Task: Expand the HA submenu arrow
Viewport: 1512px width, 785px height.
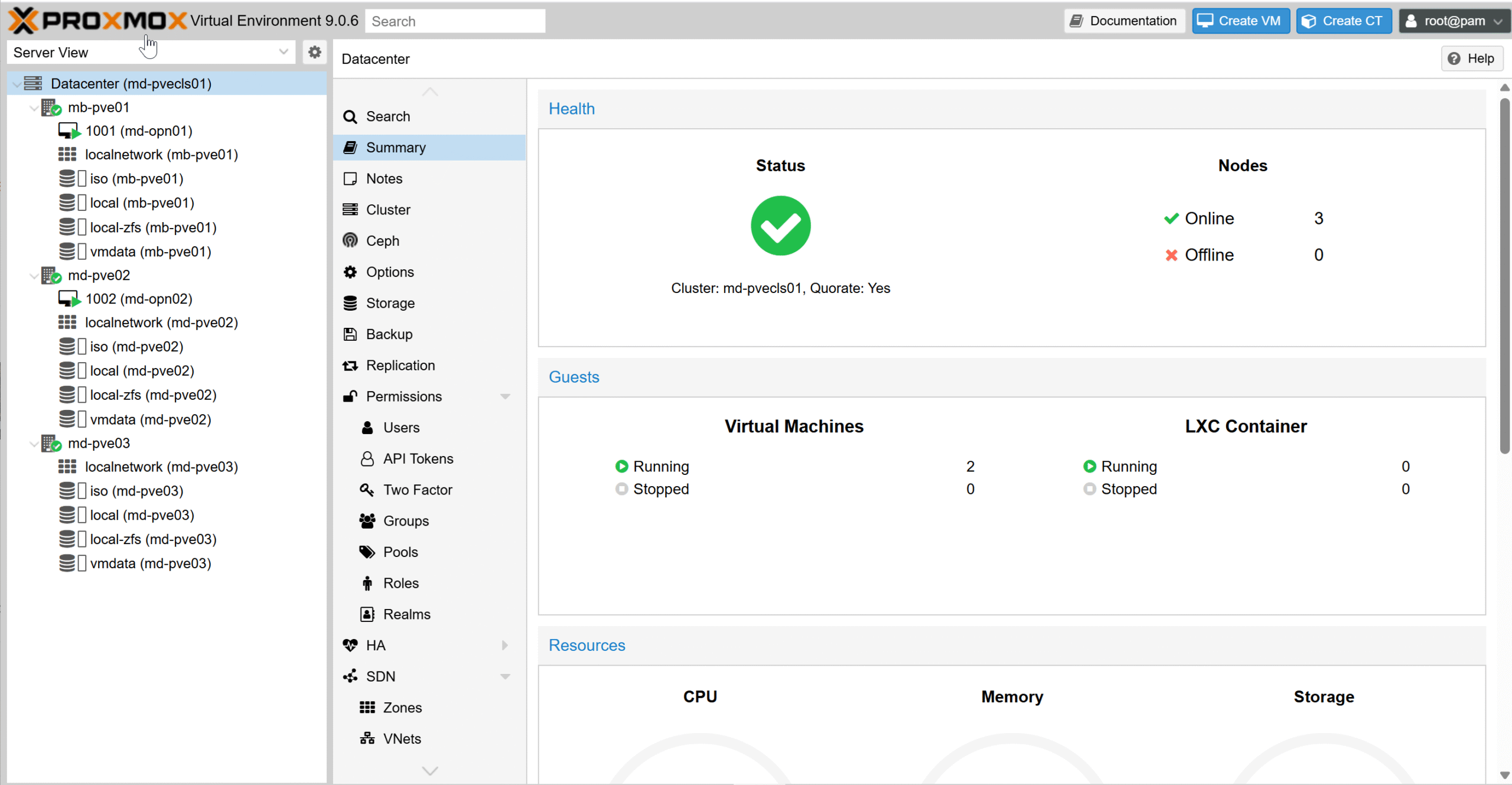Action: [505, 645]
